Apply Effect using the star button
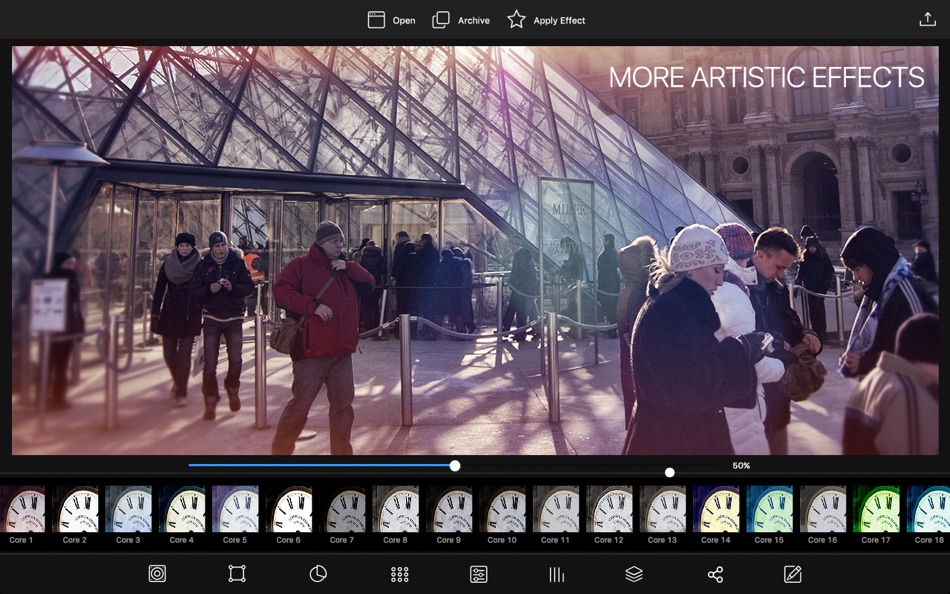The image size is (950, 594). click(546, 19)
